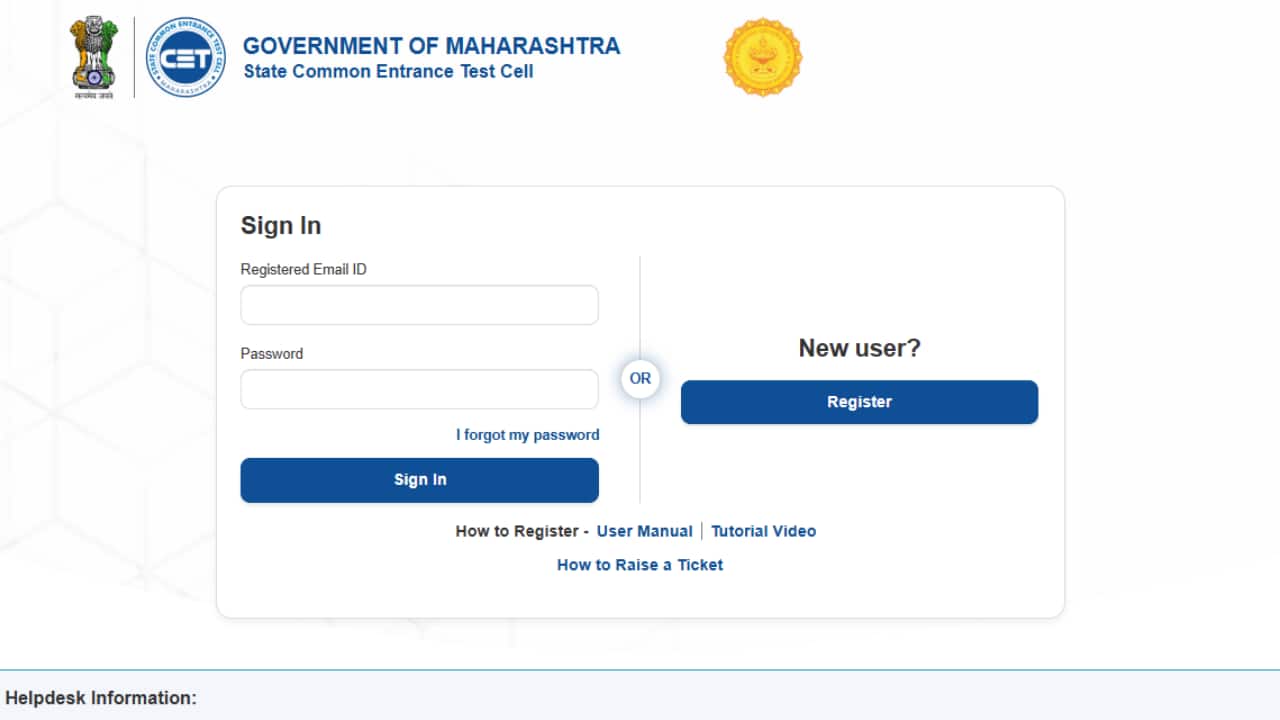
Task: Click the State Emblem of India logo
Action: [x=93, y=55]
